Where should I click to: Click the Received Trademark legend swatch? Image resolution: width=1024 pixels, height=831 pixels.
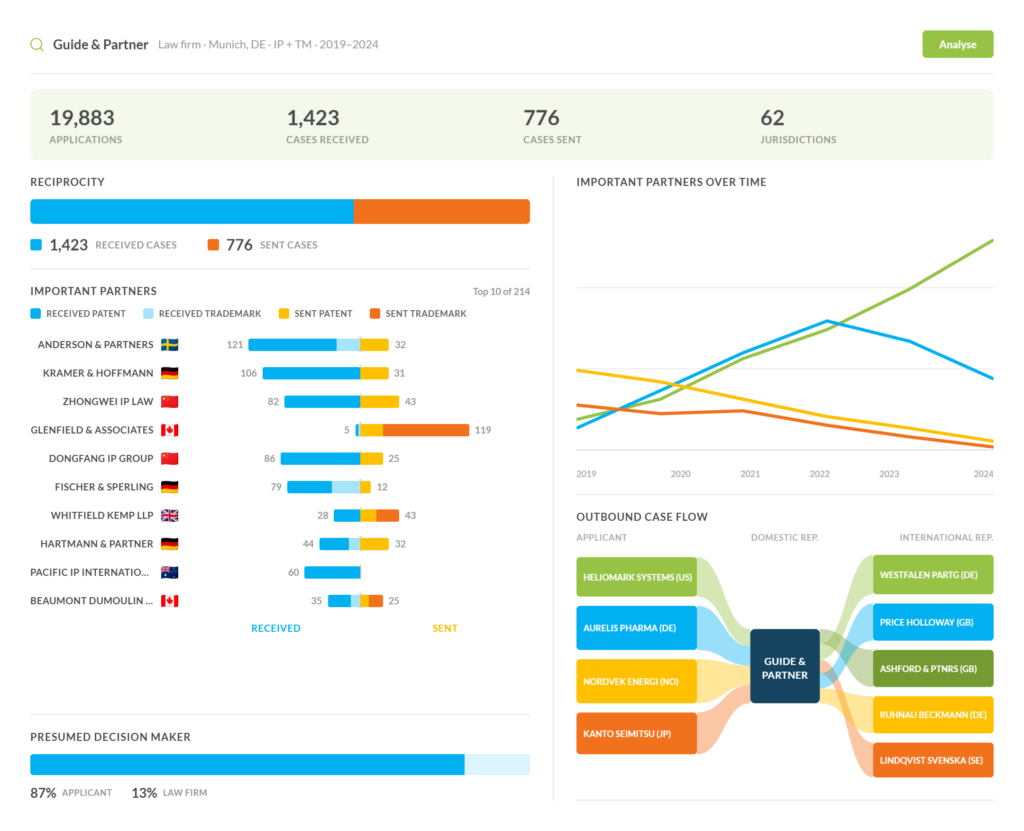coord(148,314)
